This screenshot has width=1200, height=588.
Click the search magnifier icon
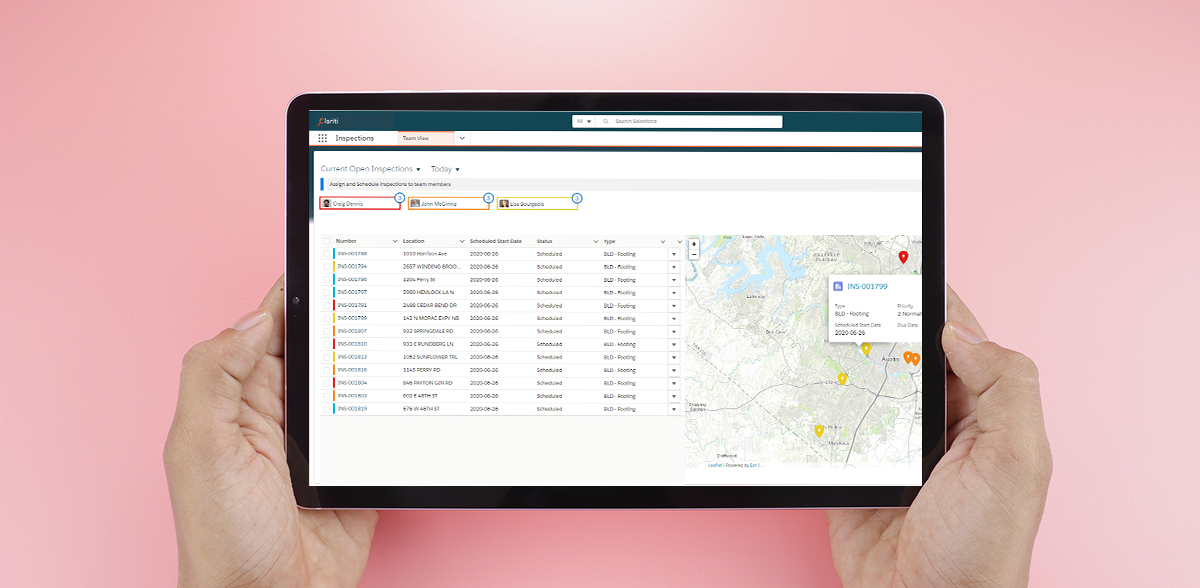coord(606,121)
